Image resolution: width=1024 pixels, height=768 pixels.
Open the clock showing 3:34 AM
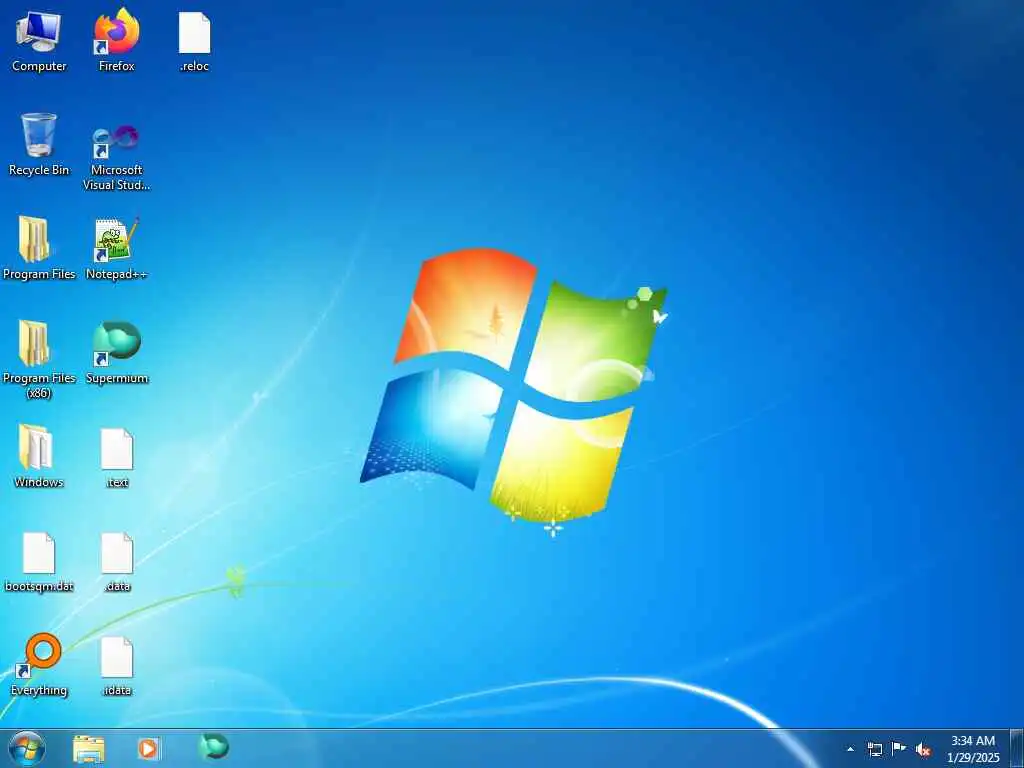(x=973, y=748)
